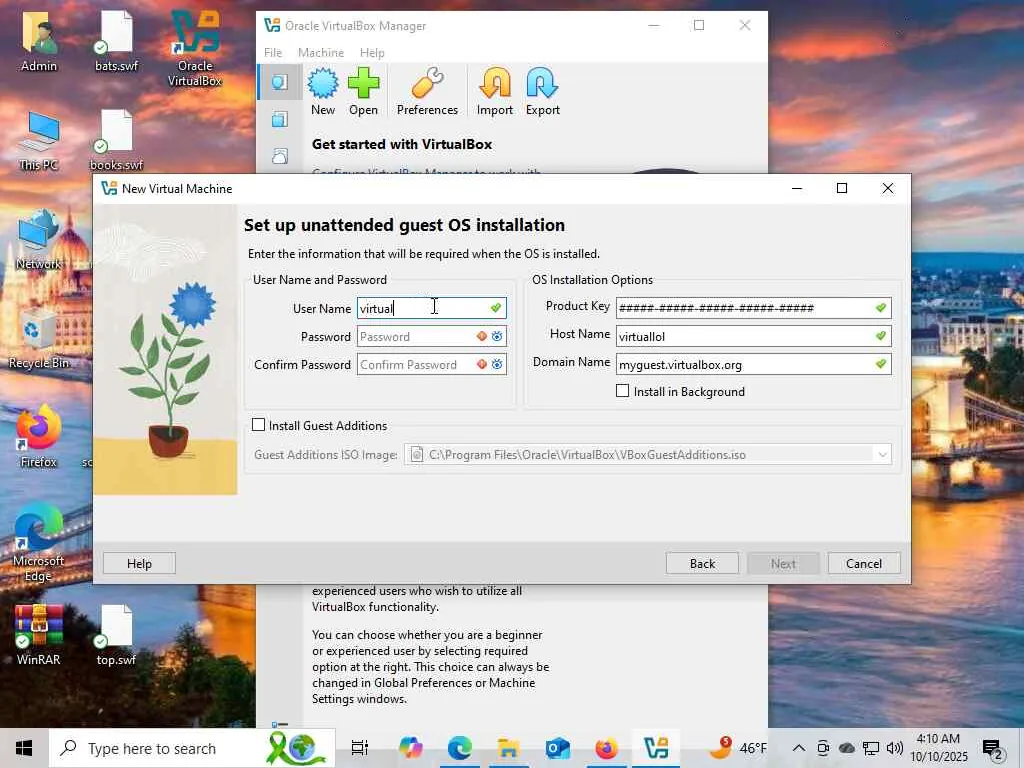Open the Machine menu in VirtualBox Manager

click(321, 52)
